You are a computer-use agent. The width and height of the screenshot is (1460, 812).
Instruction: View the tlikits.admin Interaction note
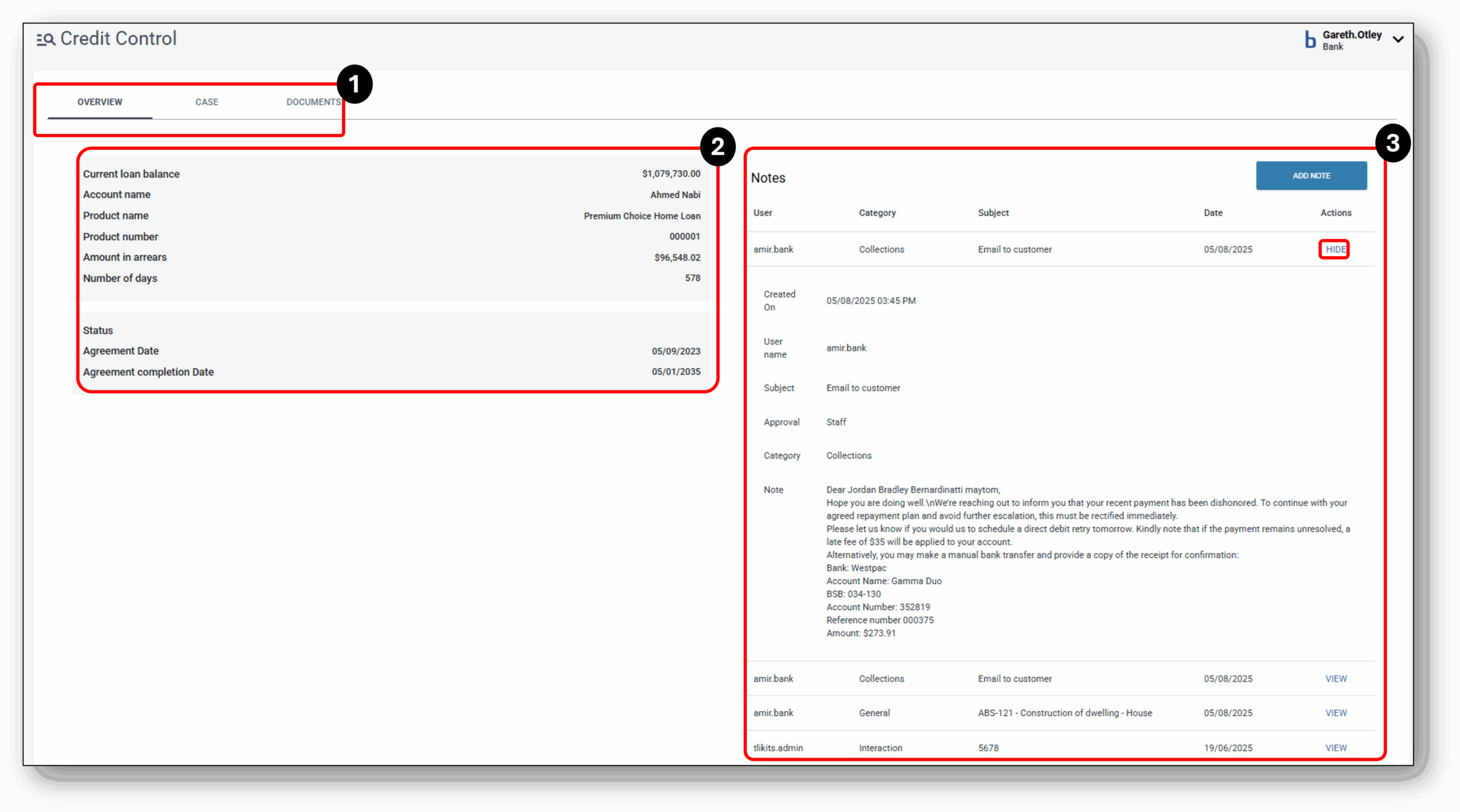(x=1336, y=748)
